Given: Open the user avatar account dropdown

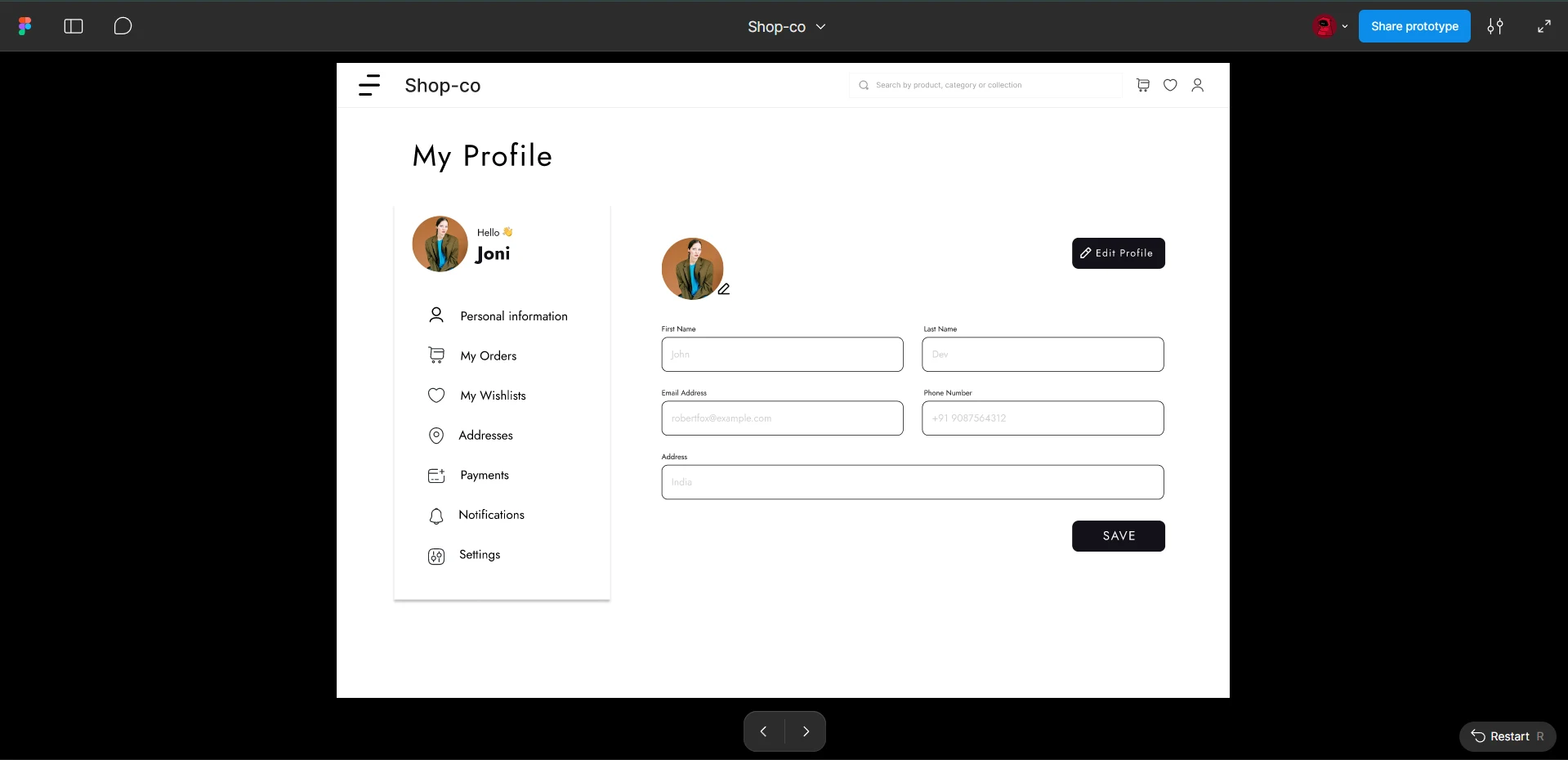Looking at the screenshot, I should (x=1330, y=26).
